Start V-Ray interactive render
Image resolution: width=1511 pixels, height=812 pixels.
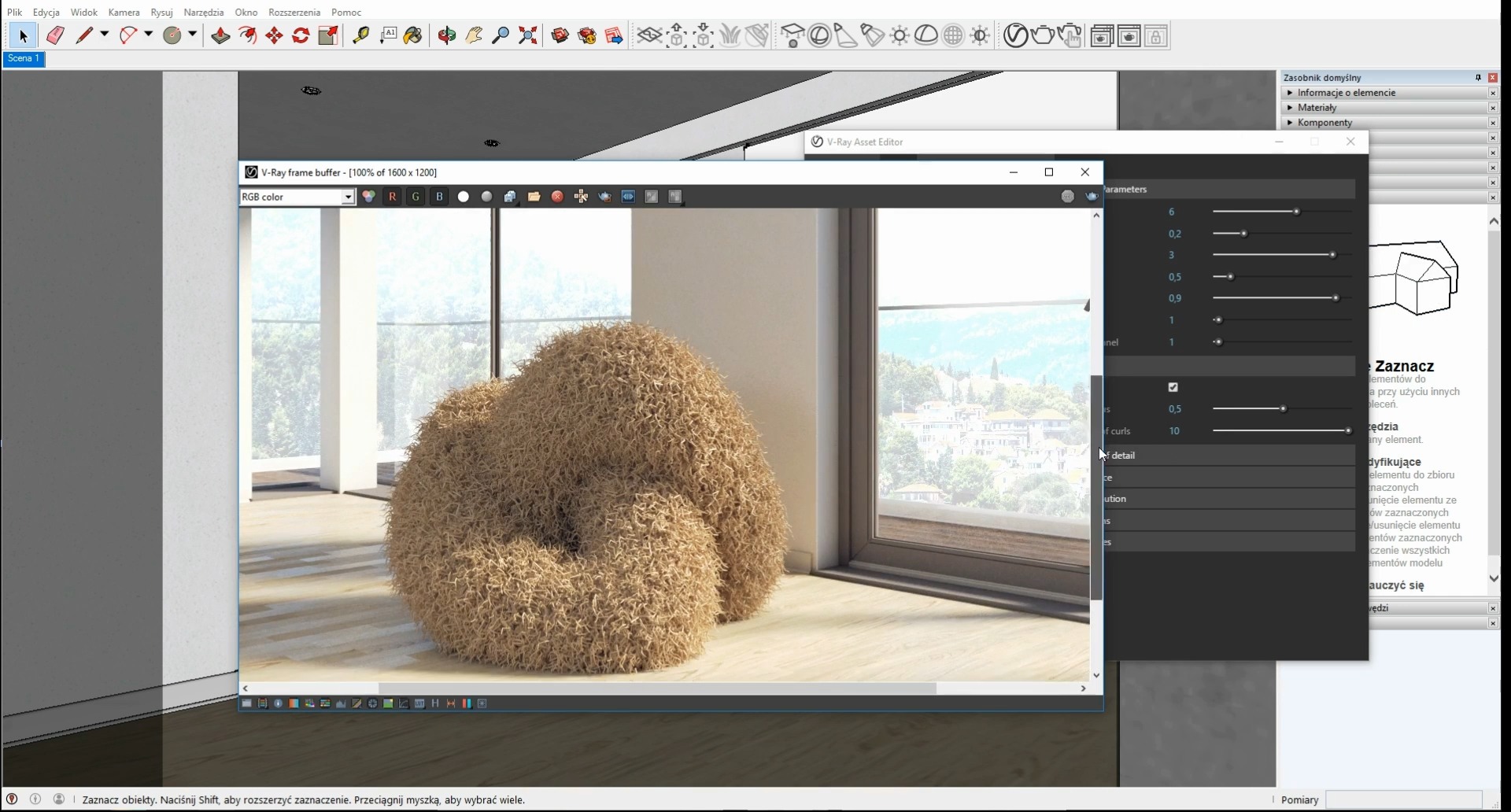[x=1070, y=35]
